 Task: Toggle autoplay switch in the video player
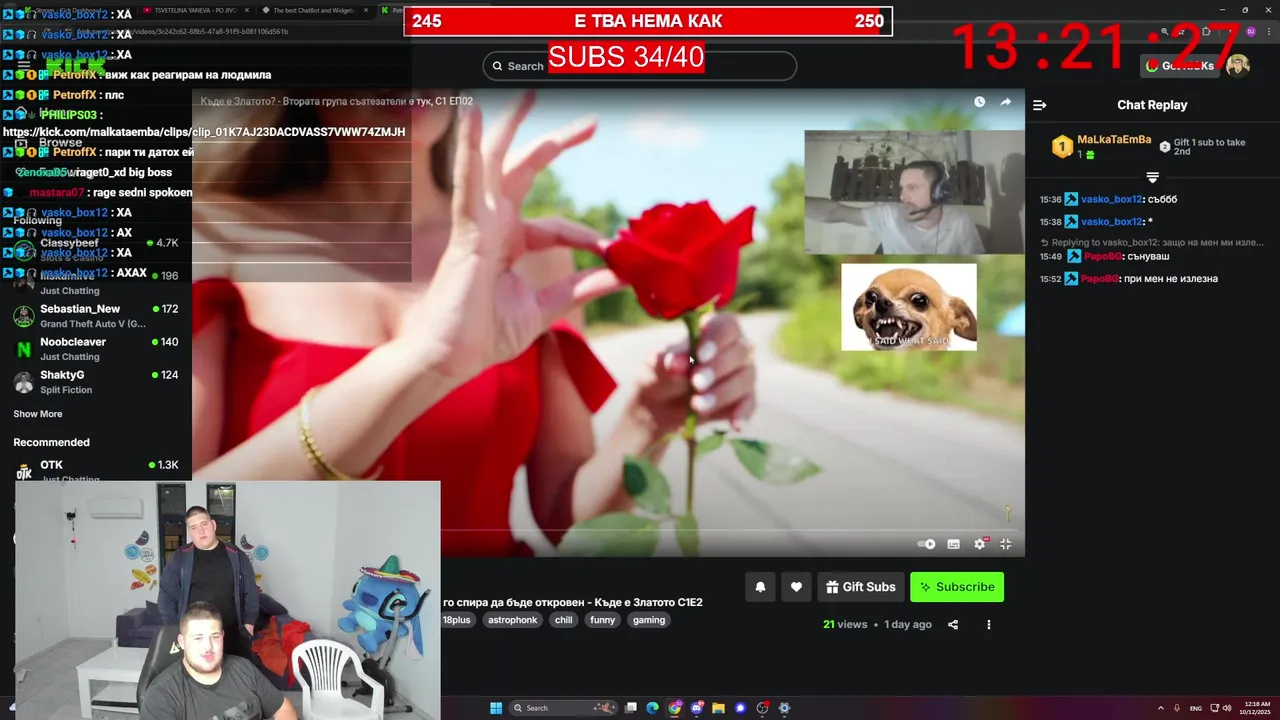pos(927,544)
